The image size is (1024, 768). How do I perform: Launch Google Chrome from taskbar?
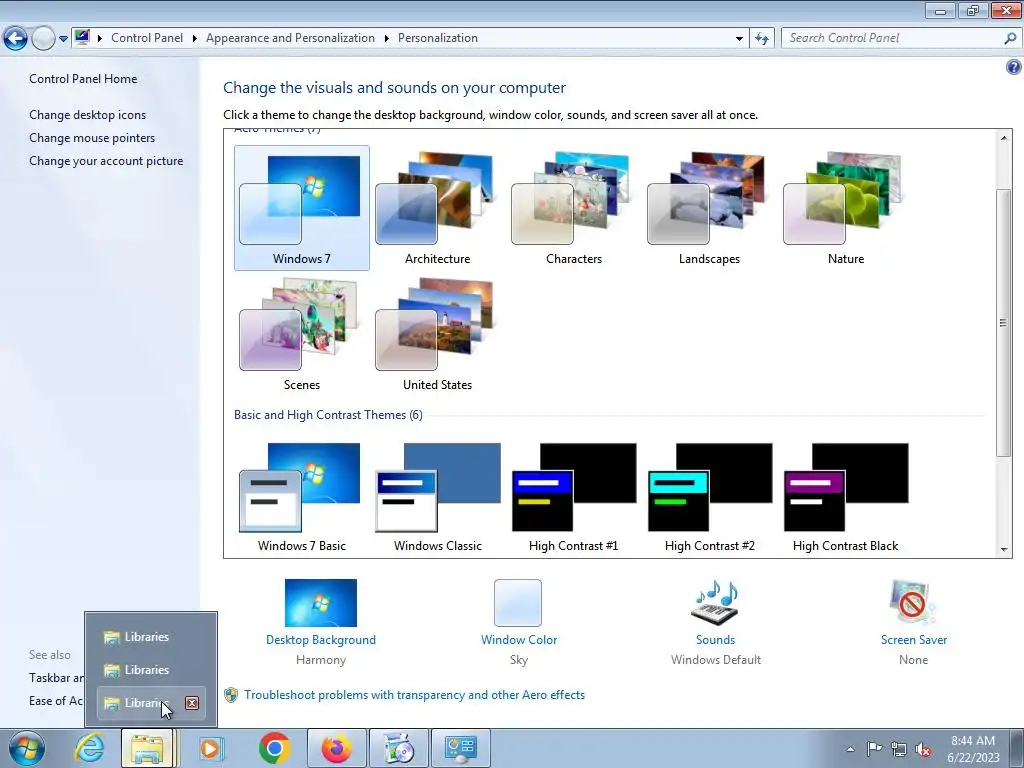point(274,748)
